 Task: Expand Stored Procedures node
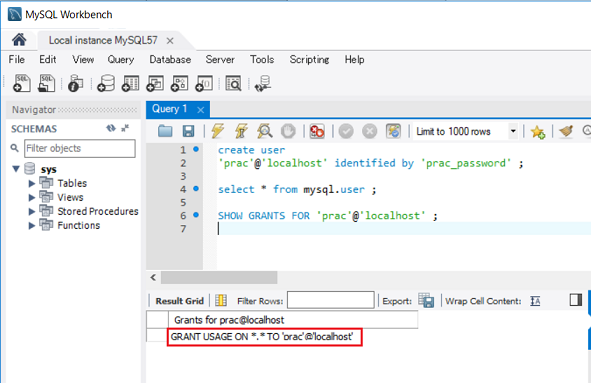pyautogui.click(x=32, y=211)
